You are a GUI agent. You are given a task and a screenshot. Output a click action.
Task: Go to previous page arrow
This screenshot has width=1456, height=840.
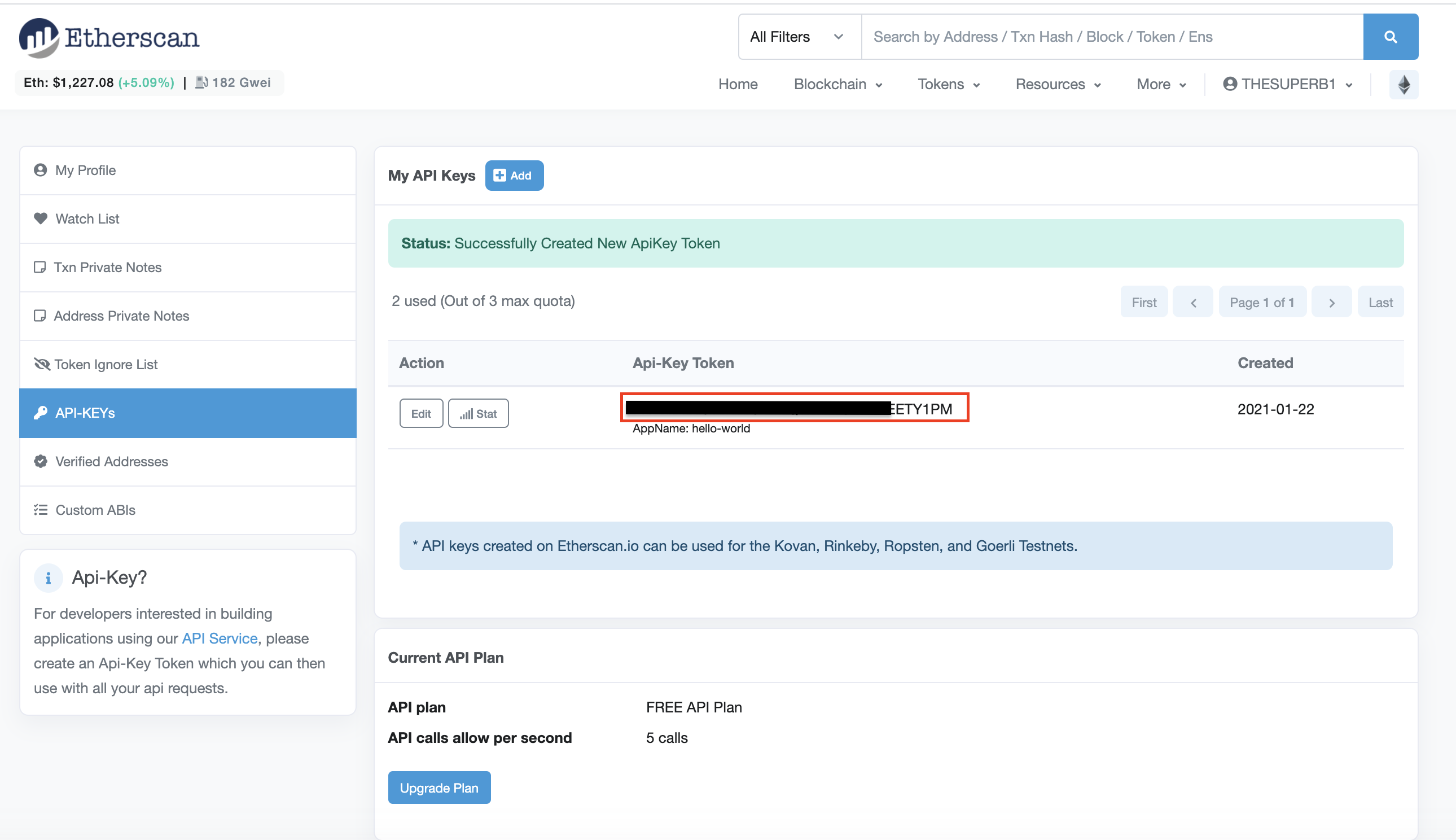pos(1193,303)
